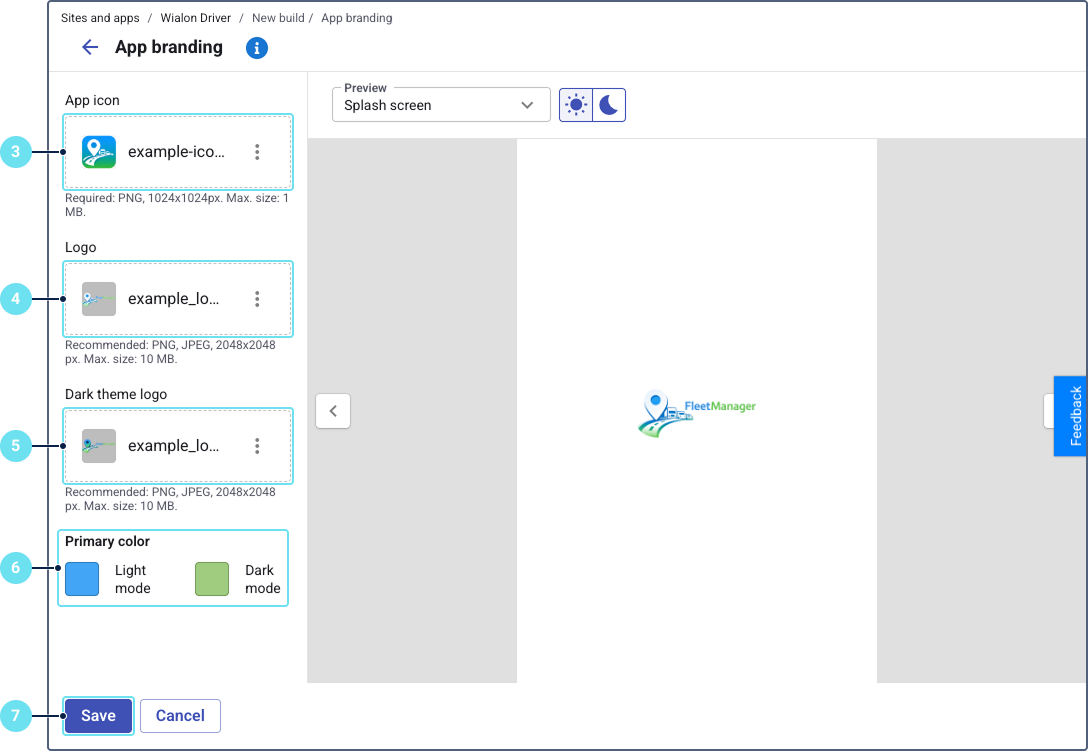Click the Primary color heading

pos(108,541)
